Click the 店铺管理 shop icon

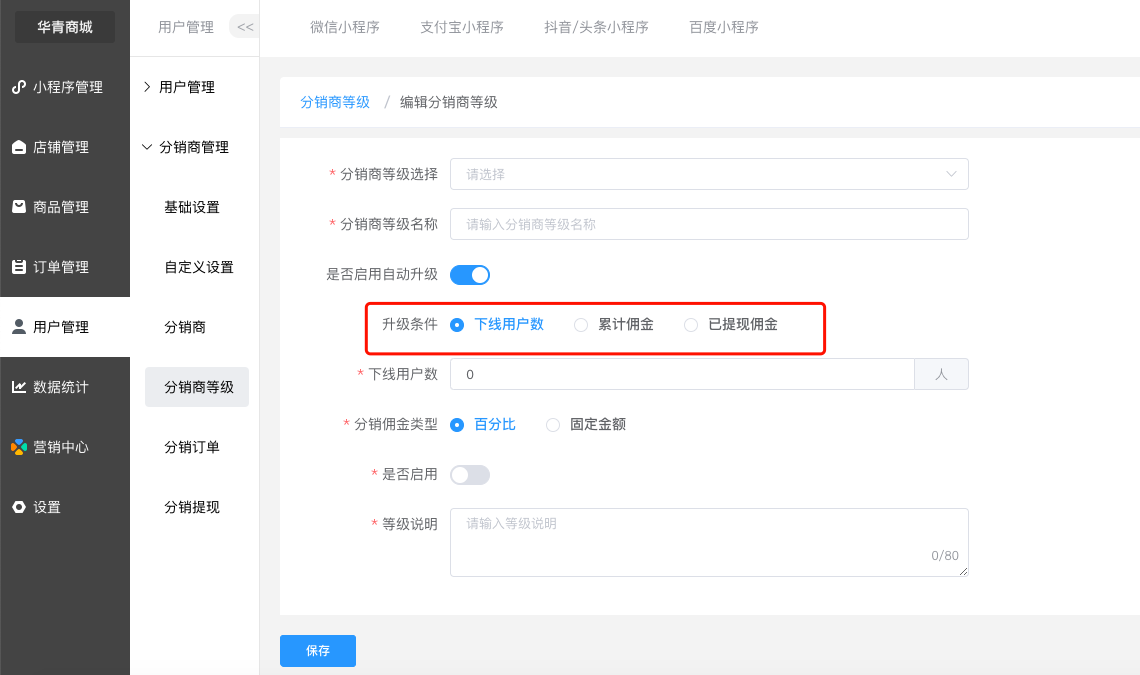18,147
